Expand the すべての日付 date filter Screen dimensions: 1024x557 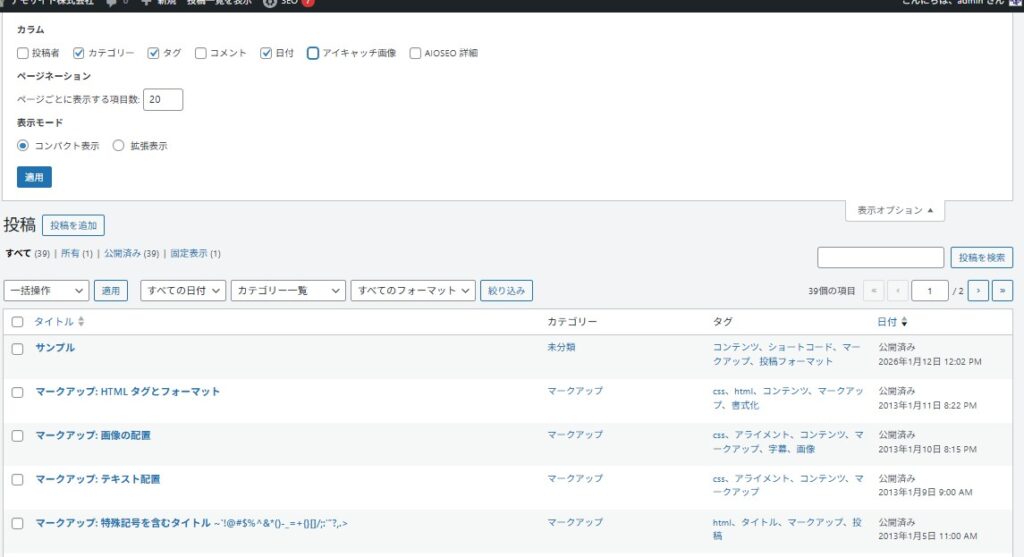pyautogui.click(x=183, y=291)
